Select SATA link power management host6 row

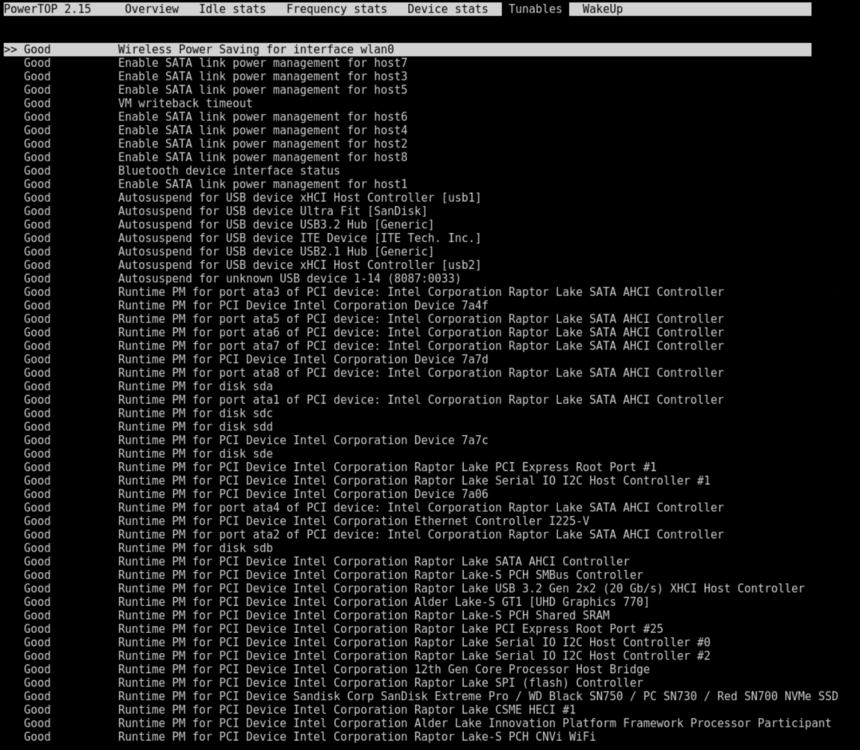pos(216,116)
